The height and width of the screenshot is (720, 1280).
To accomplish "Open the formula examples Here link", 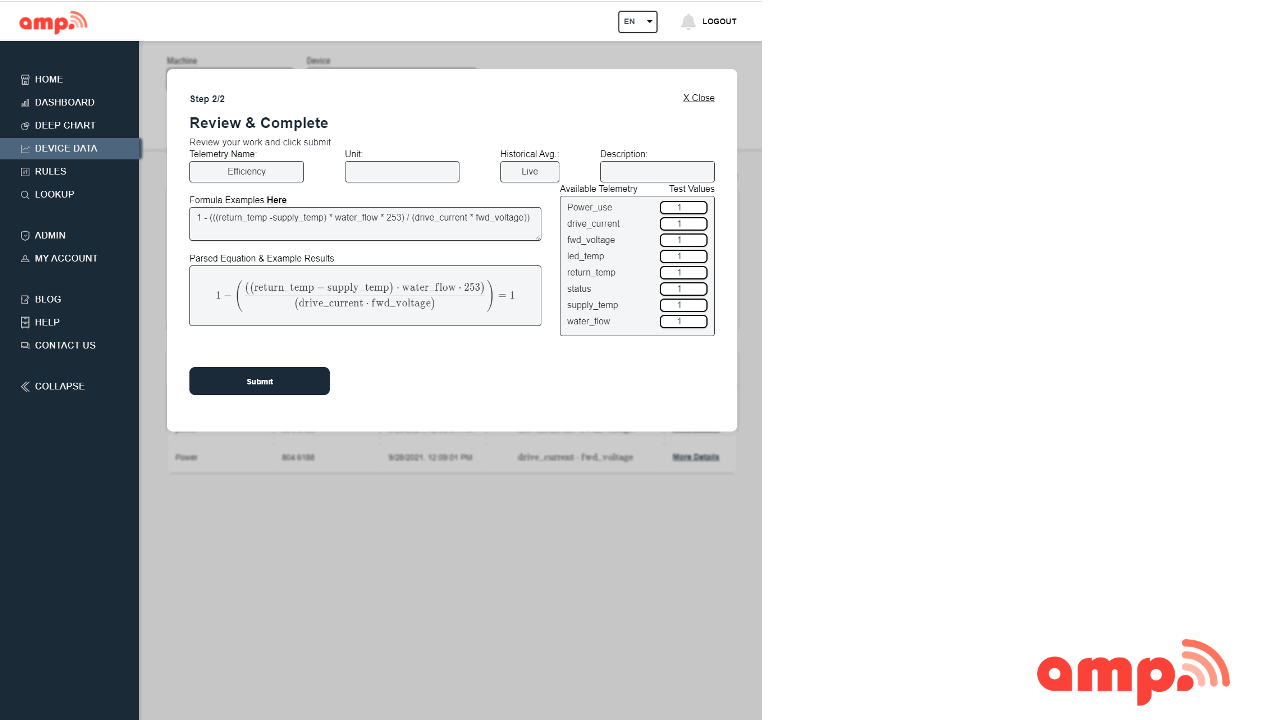I will [277, 200].
